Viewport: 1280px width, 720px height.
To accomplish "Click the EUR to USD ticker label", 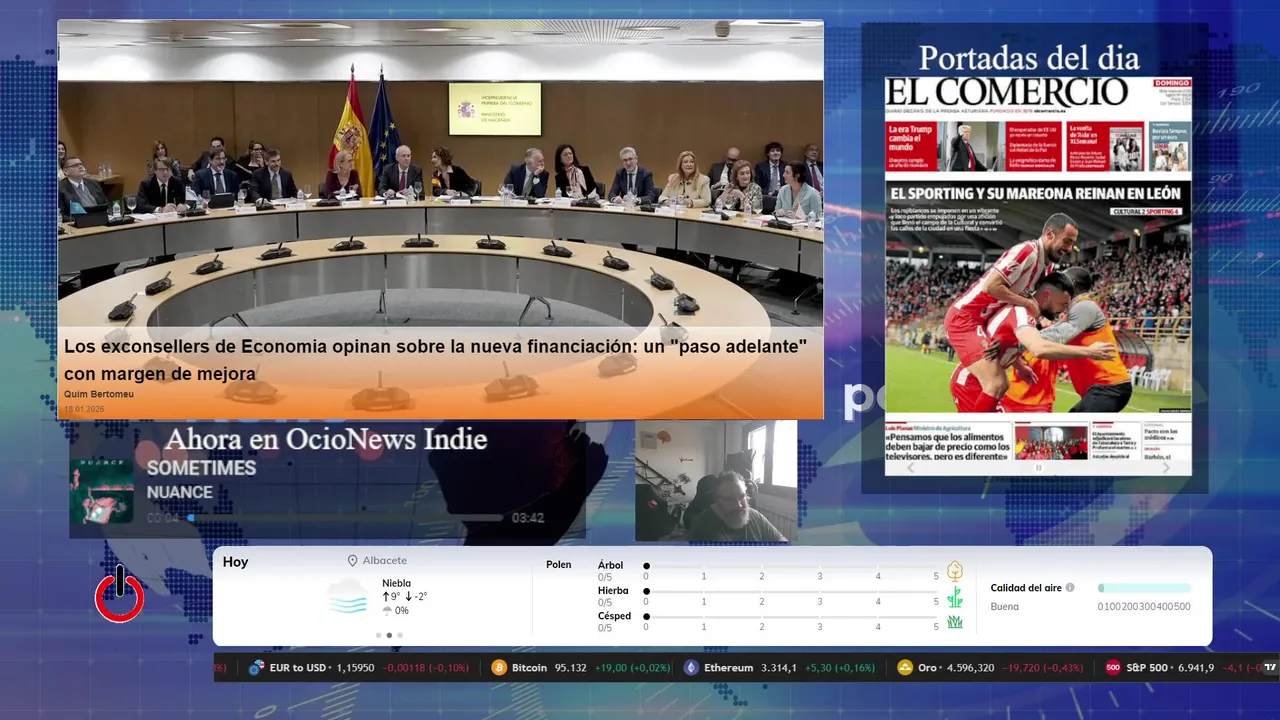I will click(x=297, y=668).
